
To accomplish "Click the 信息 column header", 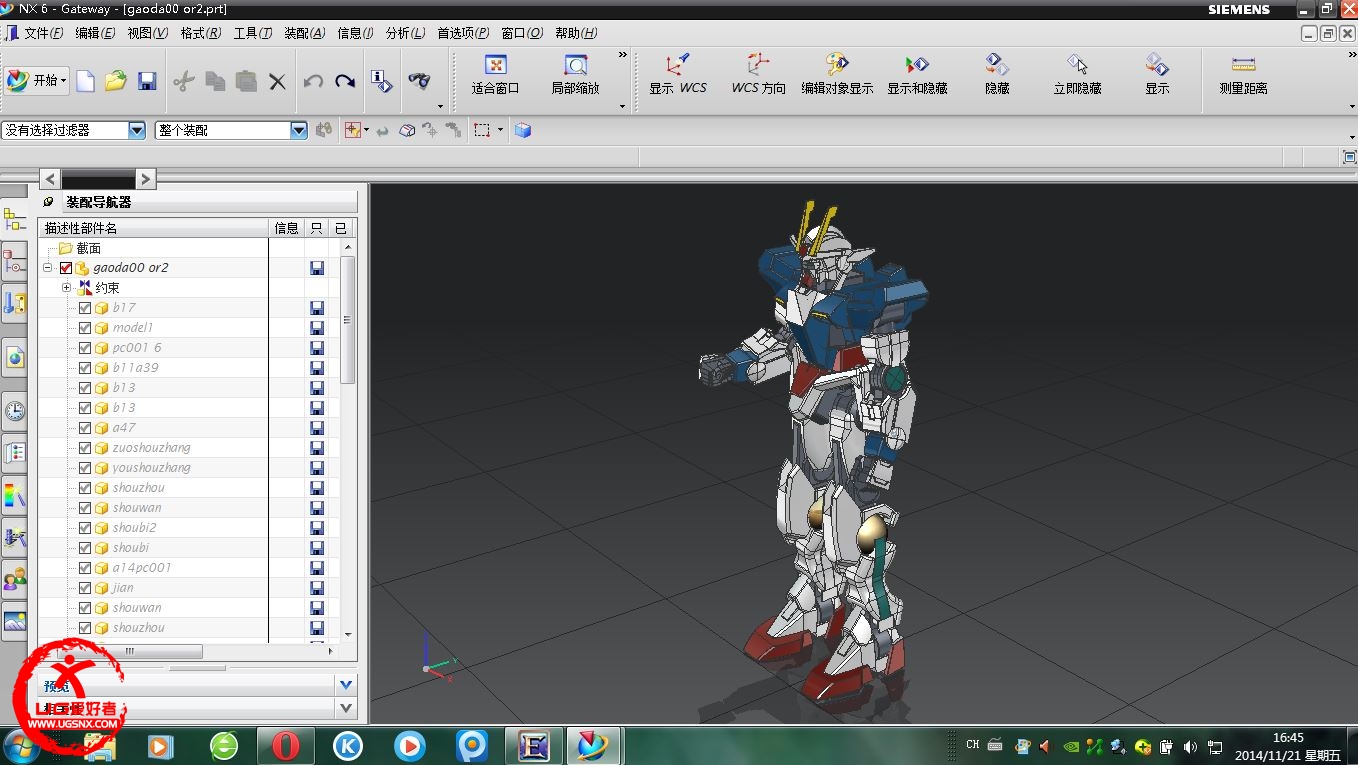I will [286, 228].
